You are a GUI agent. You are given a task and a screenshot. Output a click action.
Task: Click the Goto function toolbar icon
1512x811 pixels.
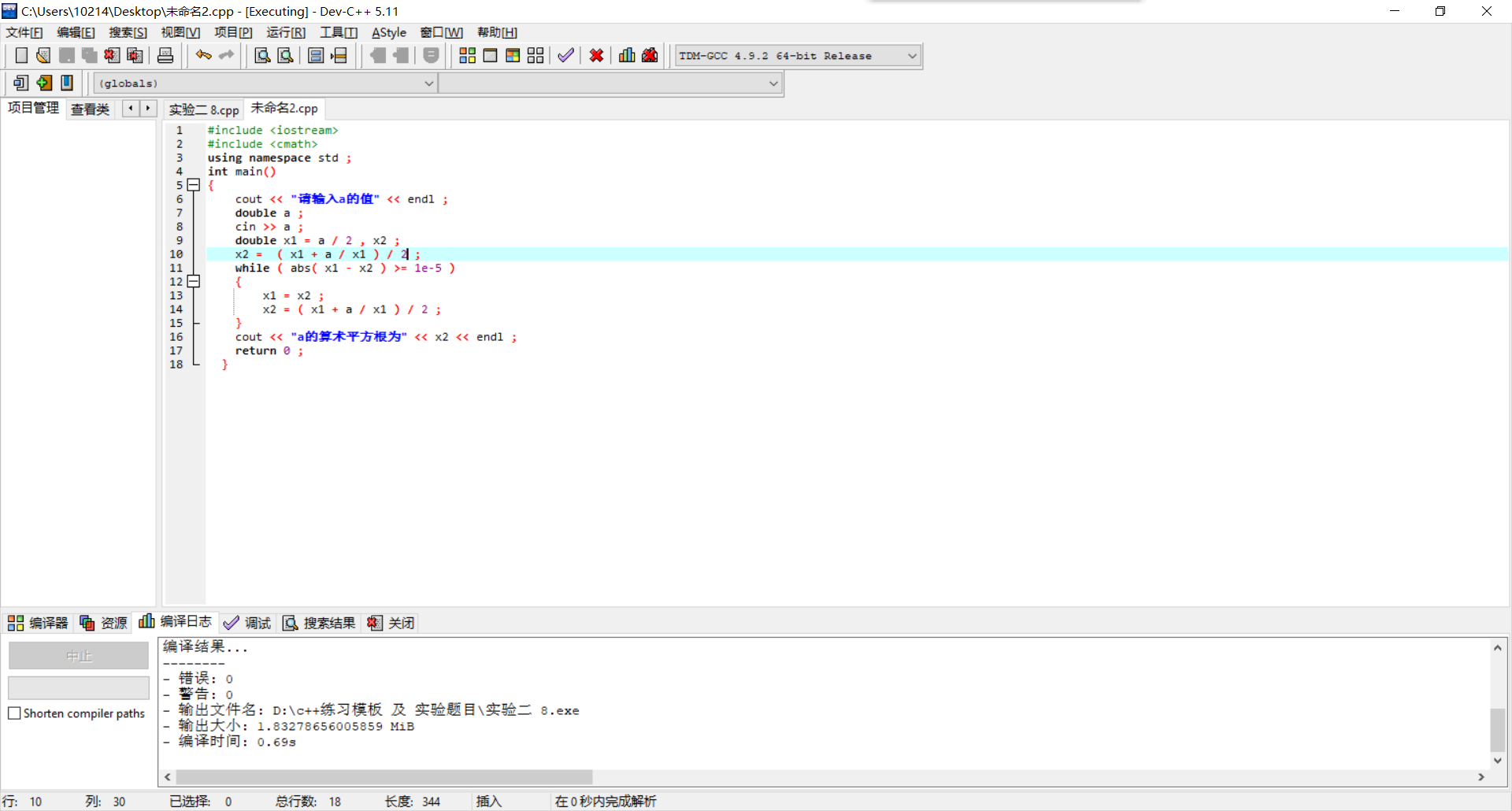click(316, 55)
